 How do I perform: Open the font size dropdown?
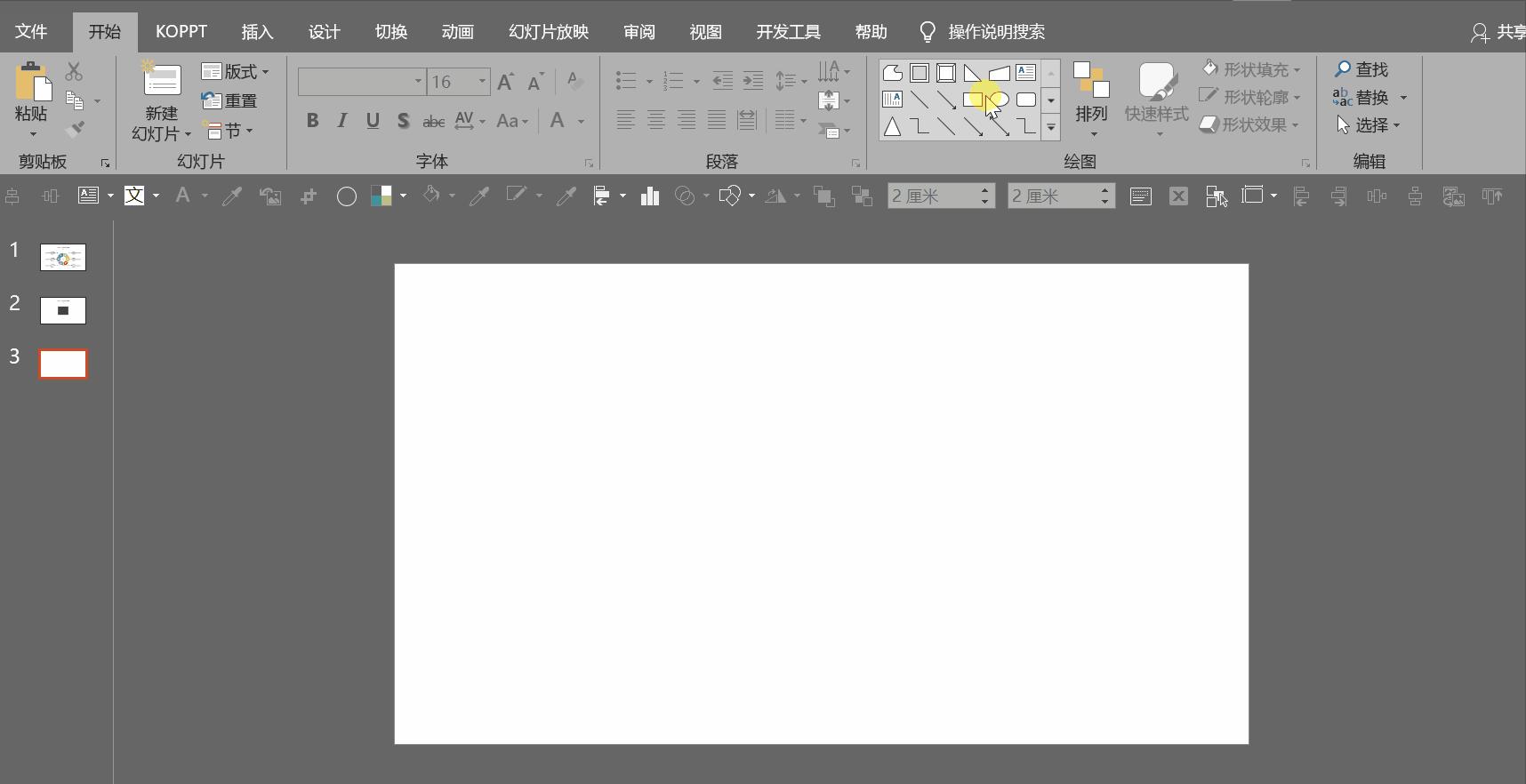(x=483, y=82)
